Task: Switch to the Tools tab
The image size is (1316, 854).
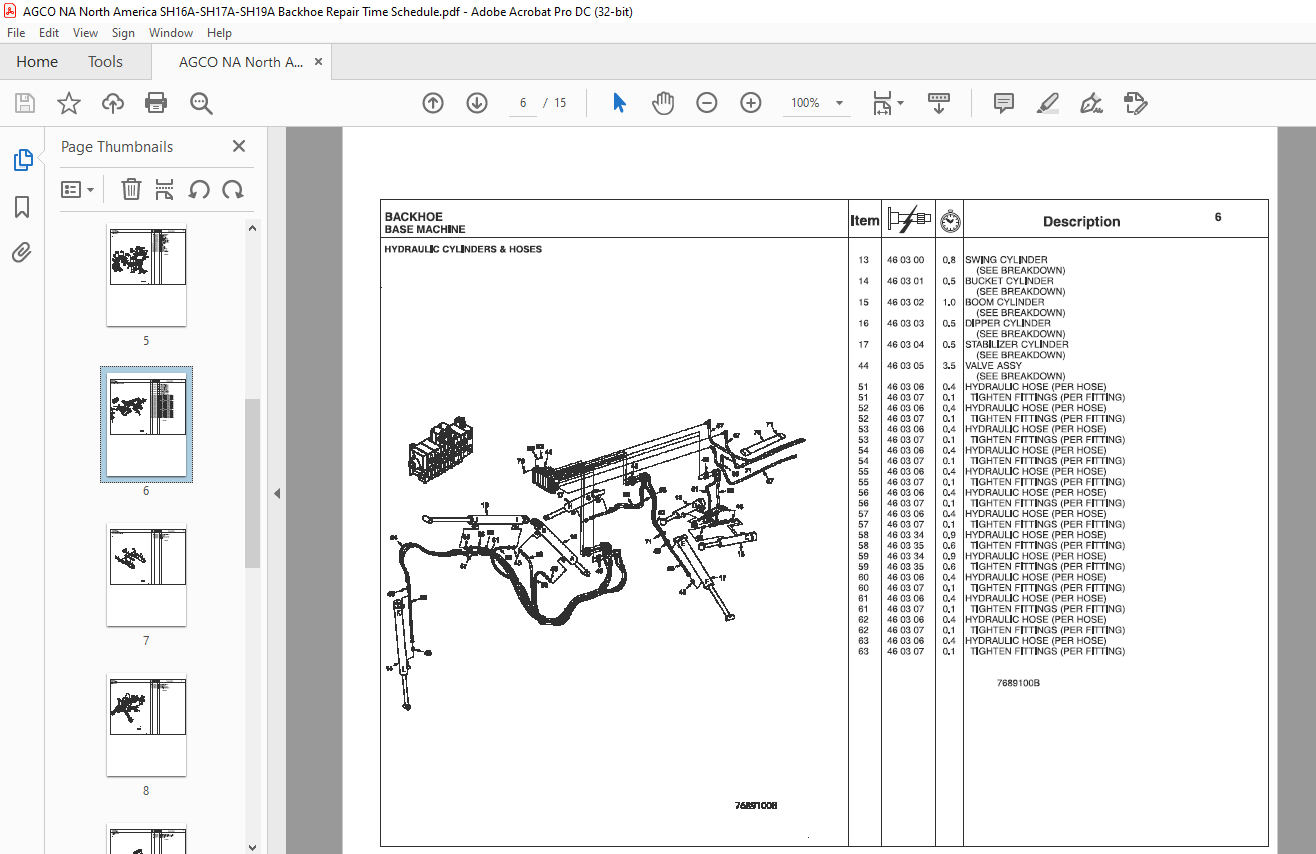Action: [x=105, y=62]
